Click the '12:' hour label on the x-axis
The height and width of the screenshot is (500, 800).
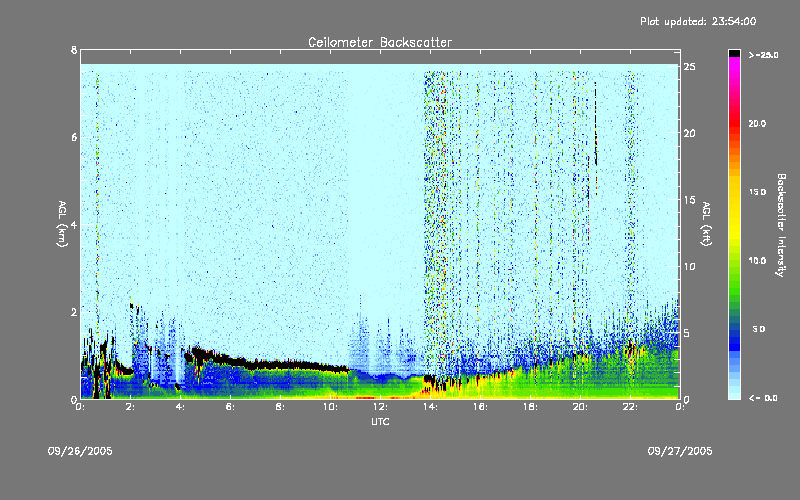pos(380,407)
